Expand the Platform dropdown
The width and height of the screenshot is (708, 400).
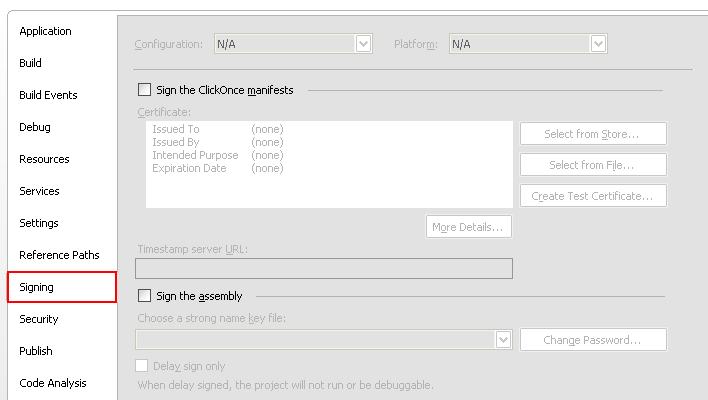point(528,44)
